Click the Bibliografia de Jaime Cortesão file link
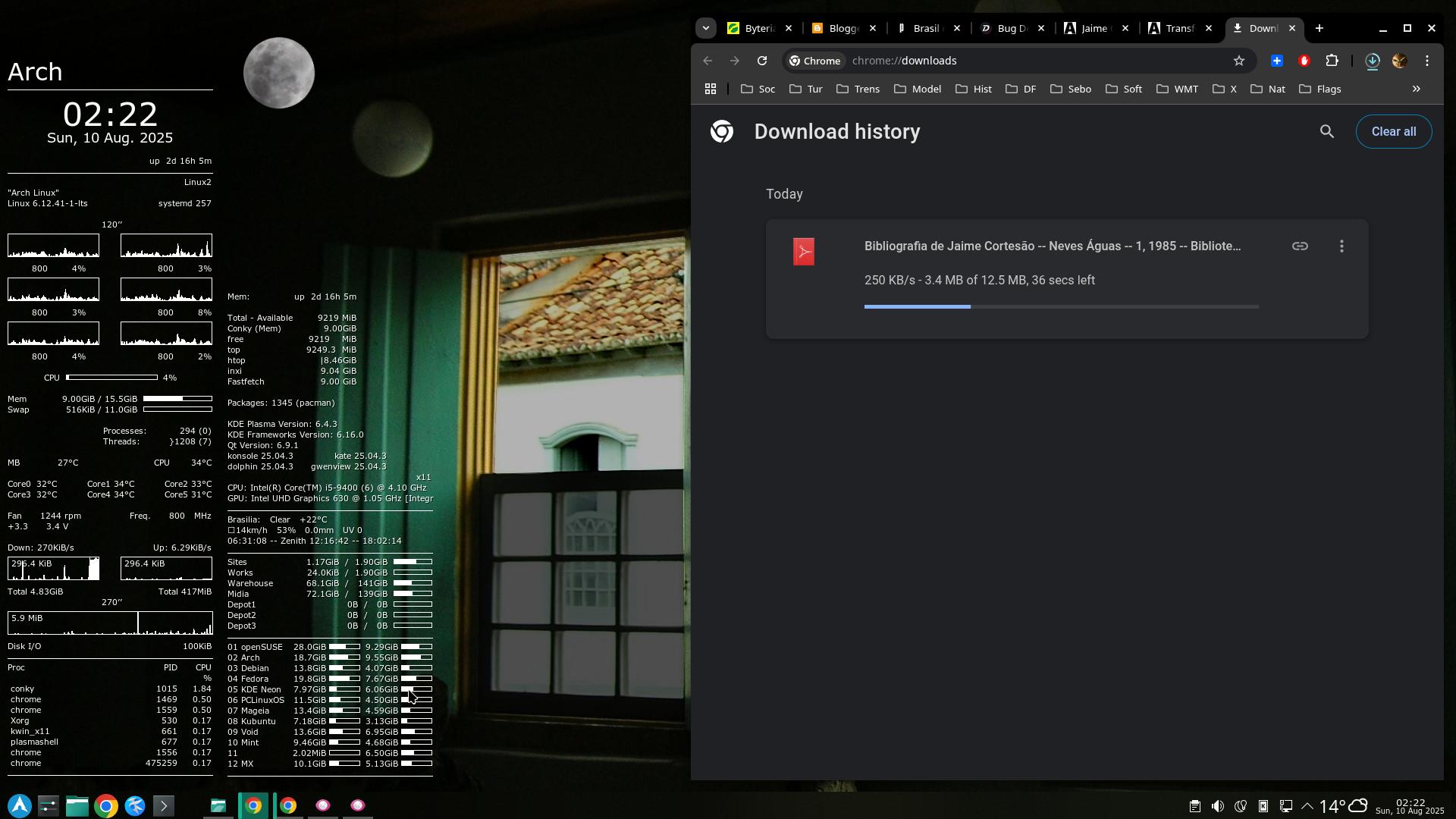The image size is (1456, 819). tap(1052, 246)
